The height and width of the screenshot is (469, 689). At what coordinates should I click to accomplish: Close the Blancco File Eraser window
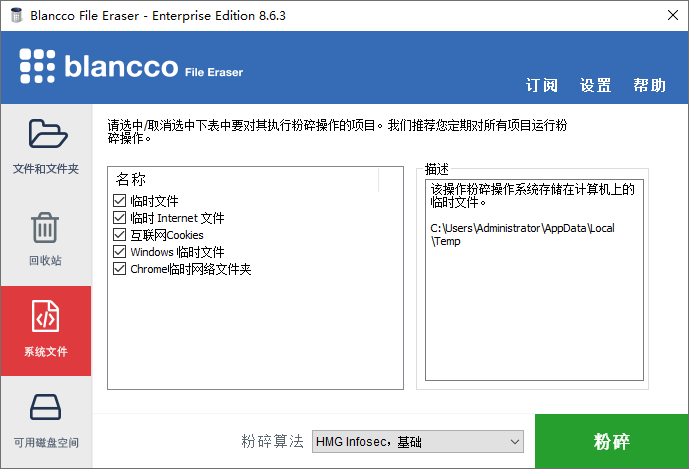coord(672,15)
